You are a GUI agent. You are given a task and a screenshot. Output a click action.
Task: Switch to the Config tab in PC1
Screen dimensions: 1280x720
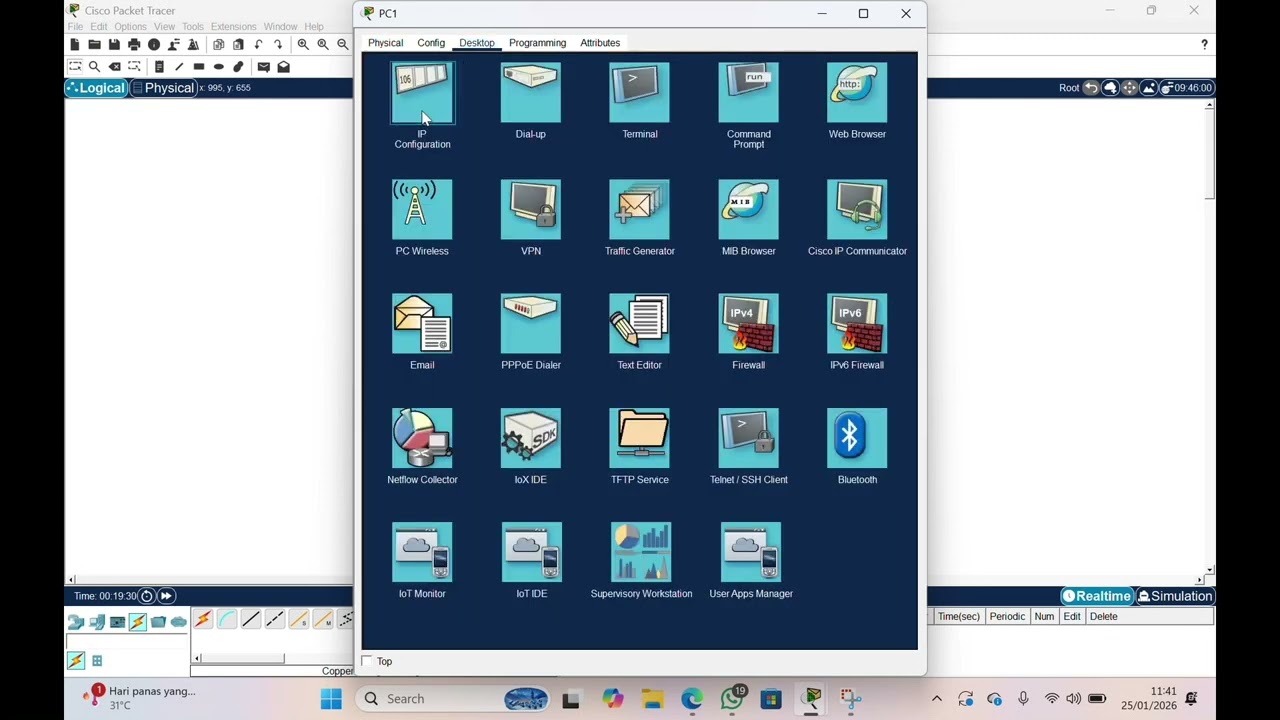click(x=431, y=43)
